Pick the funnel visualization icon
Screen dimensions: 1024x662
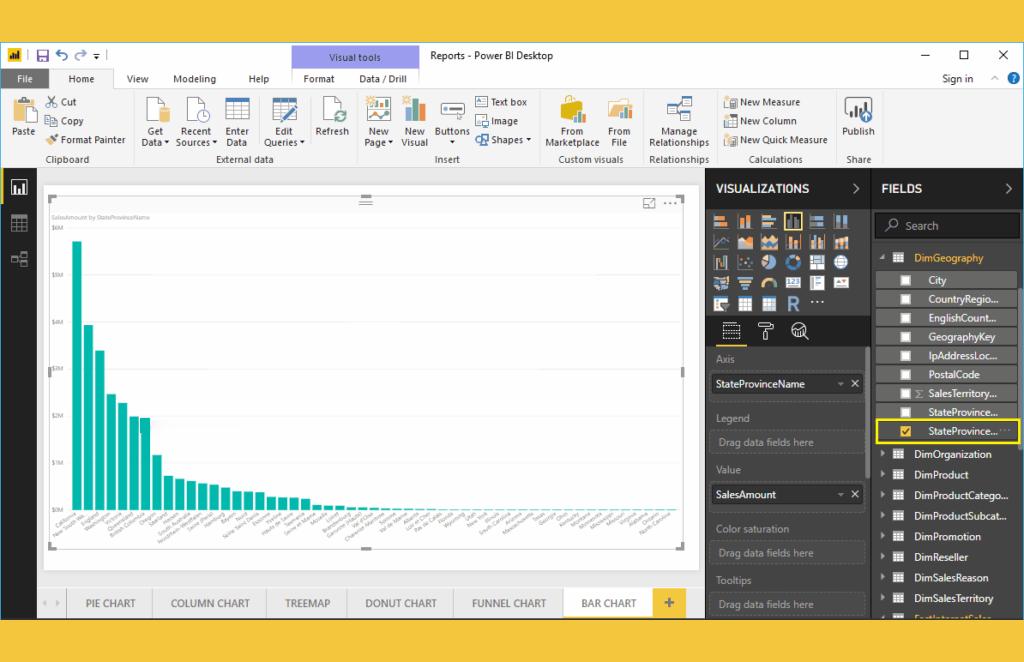(745, 283)
